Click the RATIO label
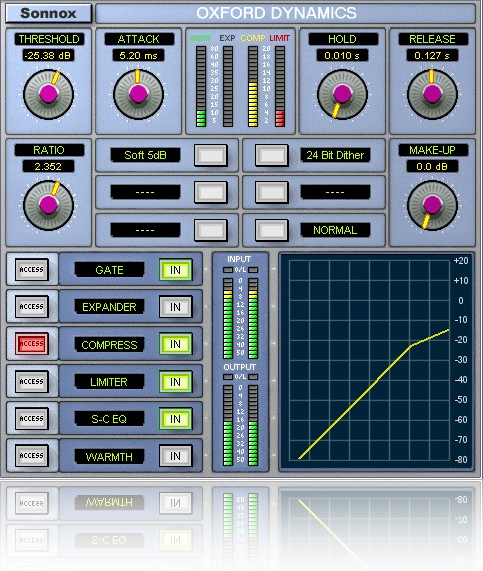Screen dimensions: 483x571 (x=49, y=150)
